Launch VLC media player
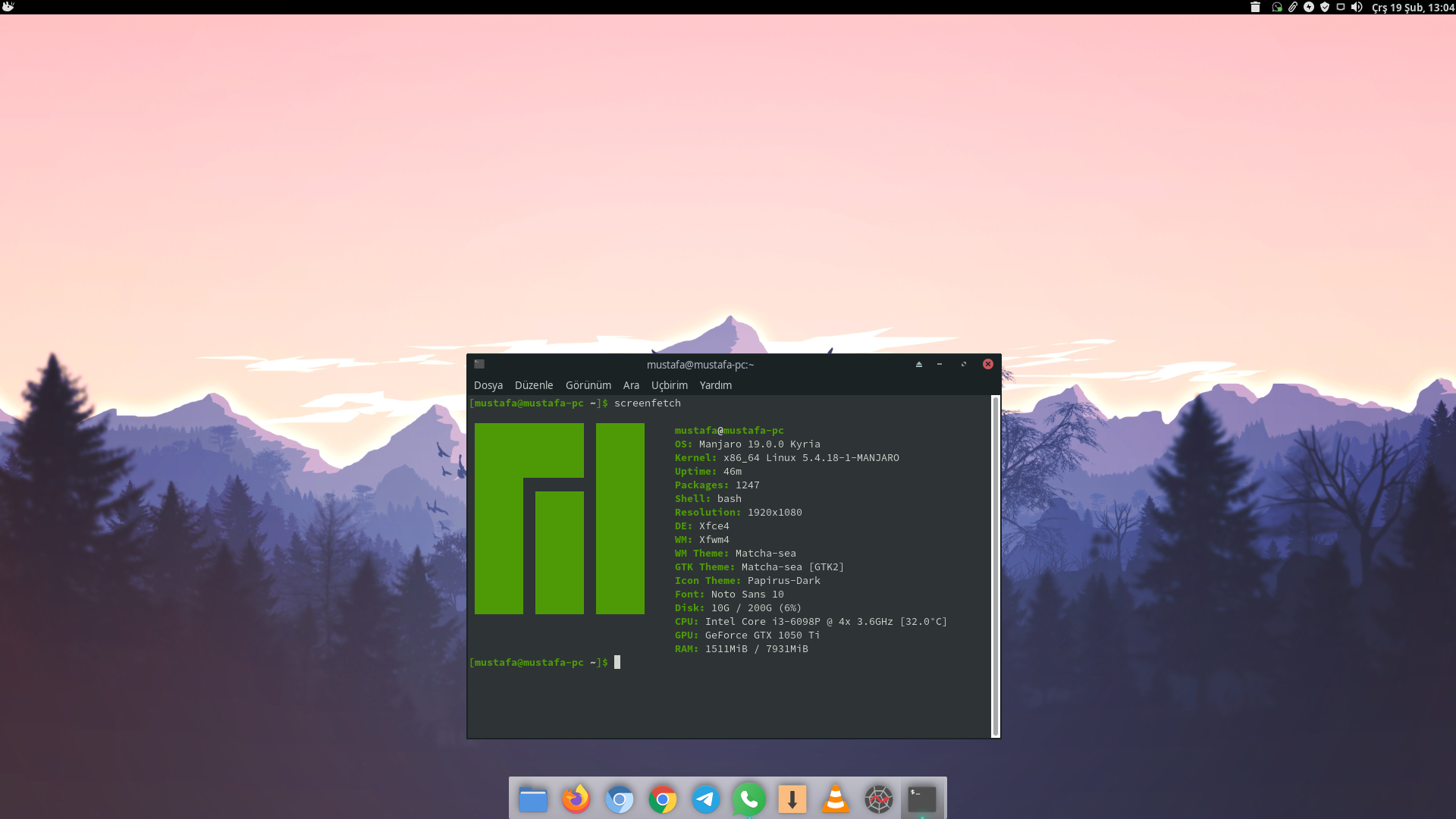 pos(835,799)
